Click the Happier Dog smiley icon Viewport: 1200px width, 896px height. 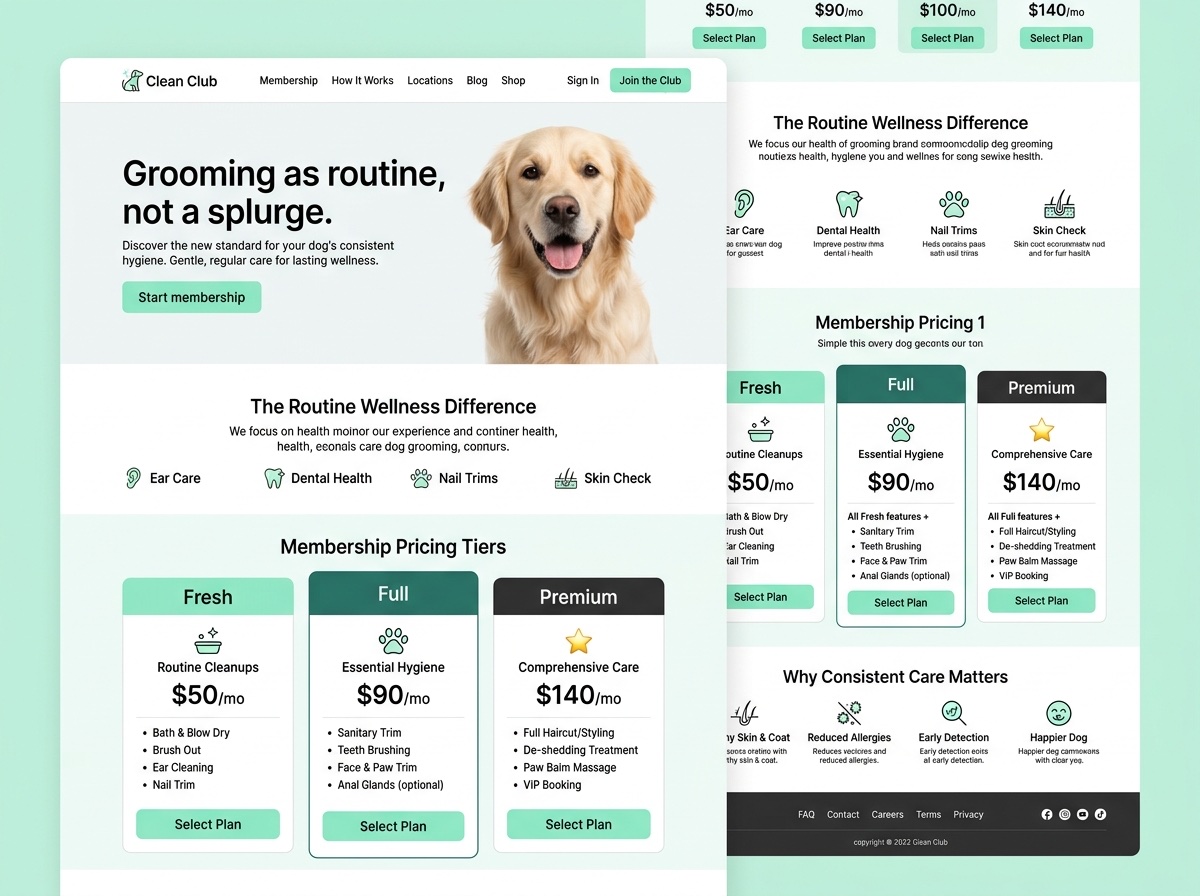click(x=1058, y=713)
